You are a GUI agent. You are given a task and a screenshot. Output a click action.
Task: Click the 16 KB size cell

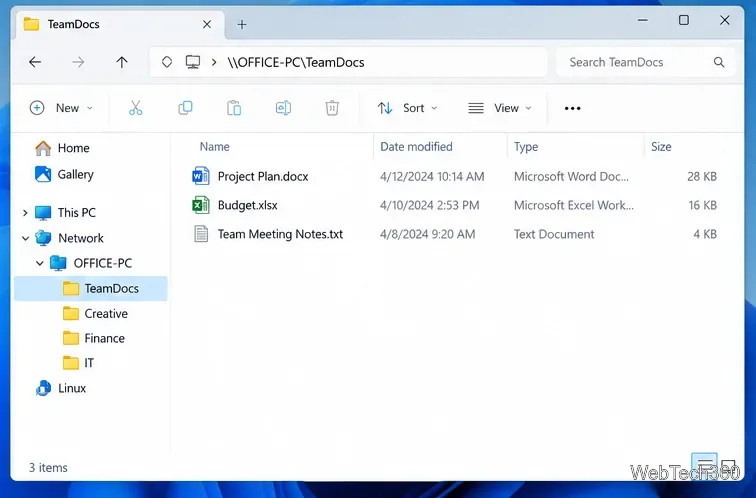[702, 205]
